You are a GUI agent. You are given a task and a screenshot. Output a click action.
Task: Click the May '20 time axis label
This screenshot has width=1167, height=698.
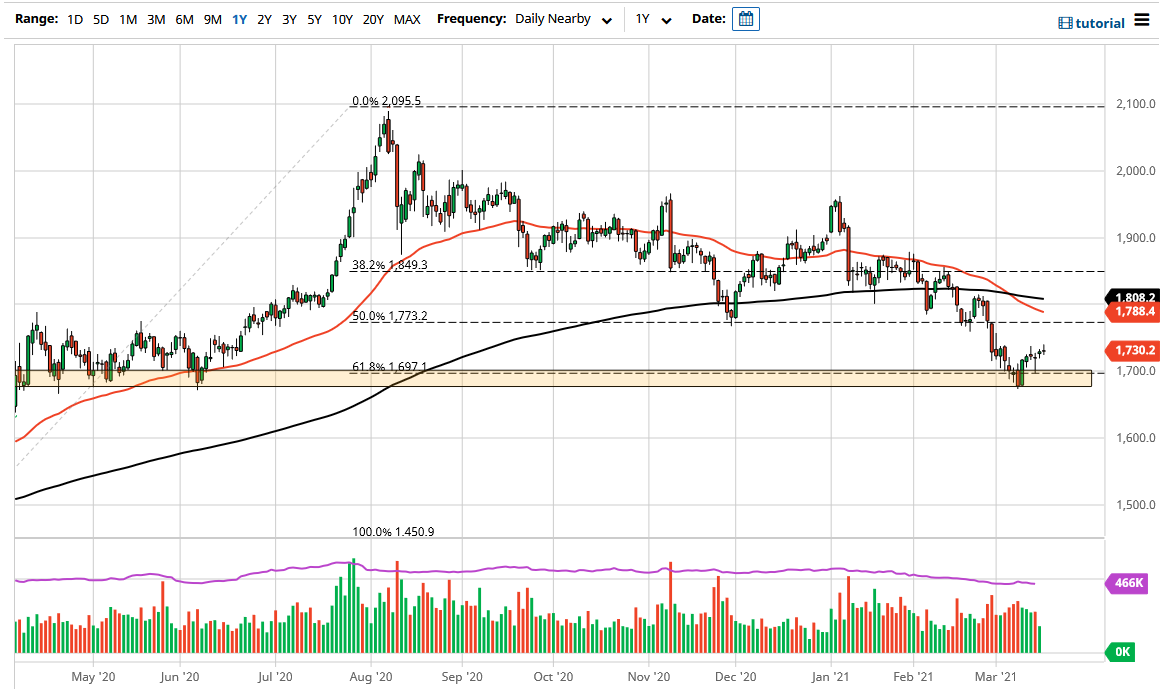coord(93,676)
